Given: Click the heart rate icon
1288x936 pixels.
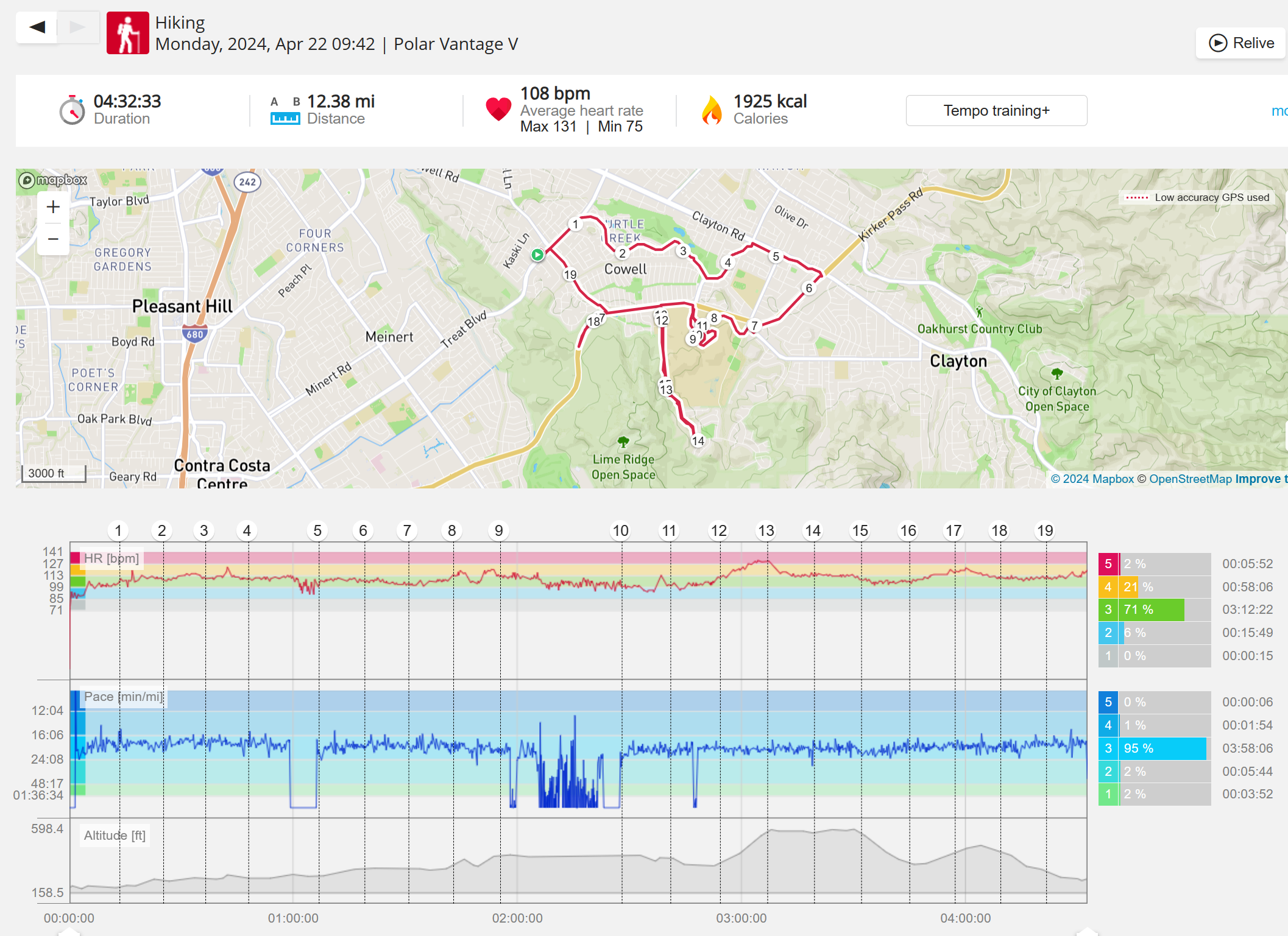Looking at the screenshot, I should (498, 109).
